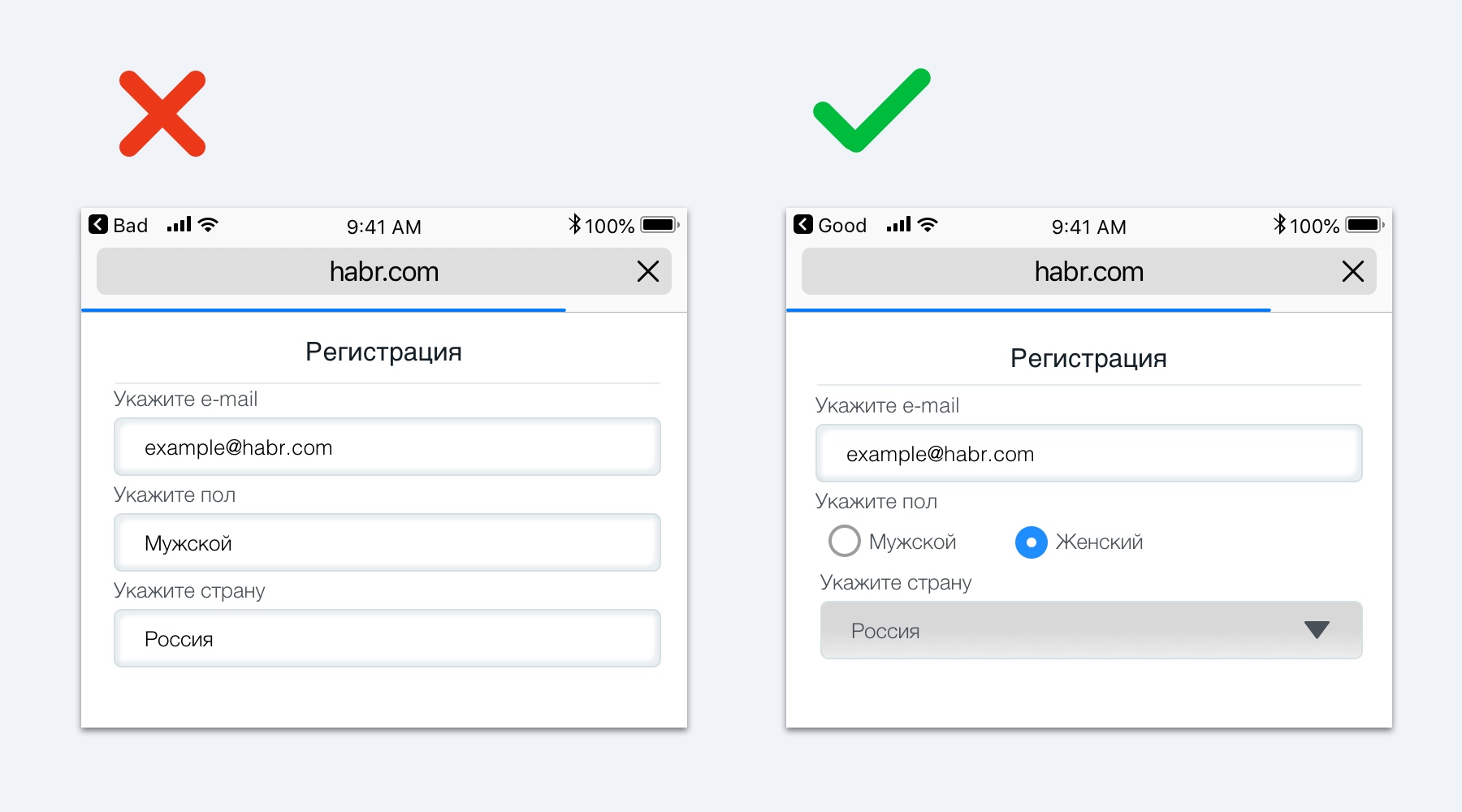Tap the Bluetooth icon in the Good screen
The image size is (1462, 812).
(1280, 224)
